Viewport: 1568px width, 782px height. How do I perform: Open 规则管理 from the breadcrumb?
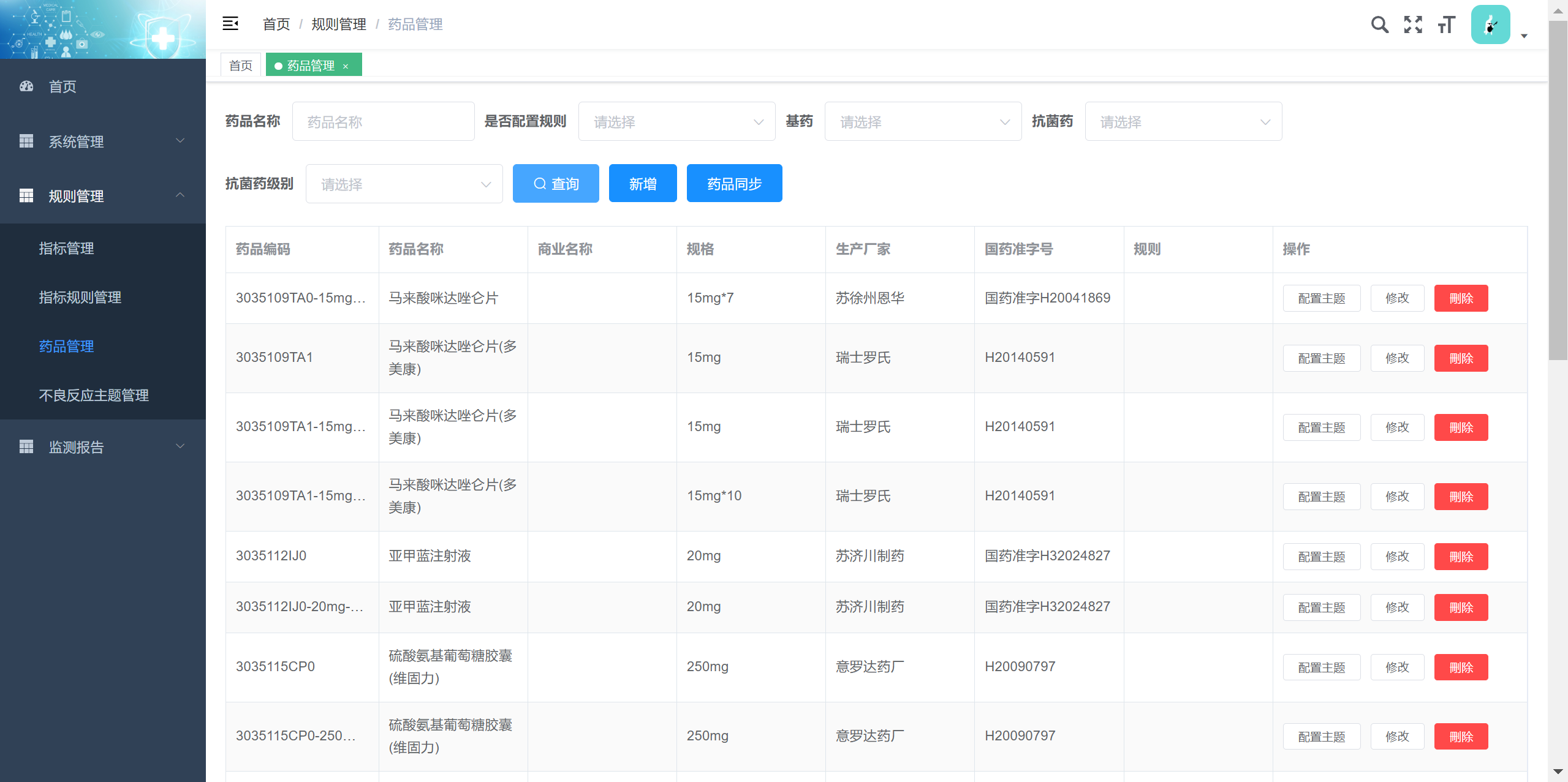(x=338, y=24)
